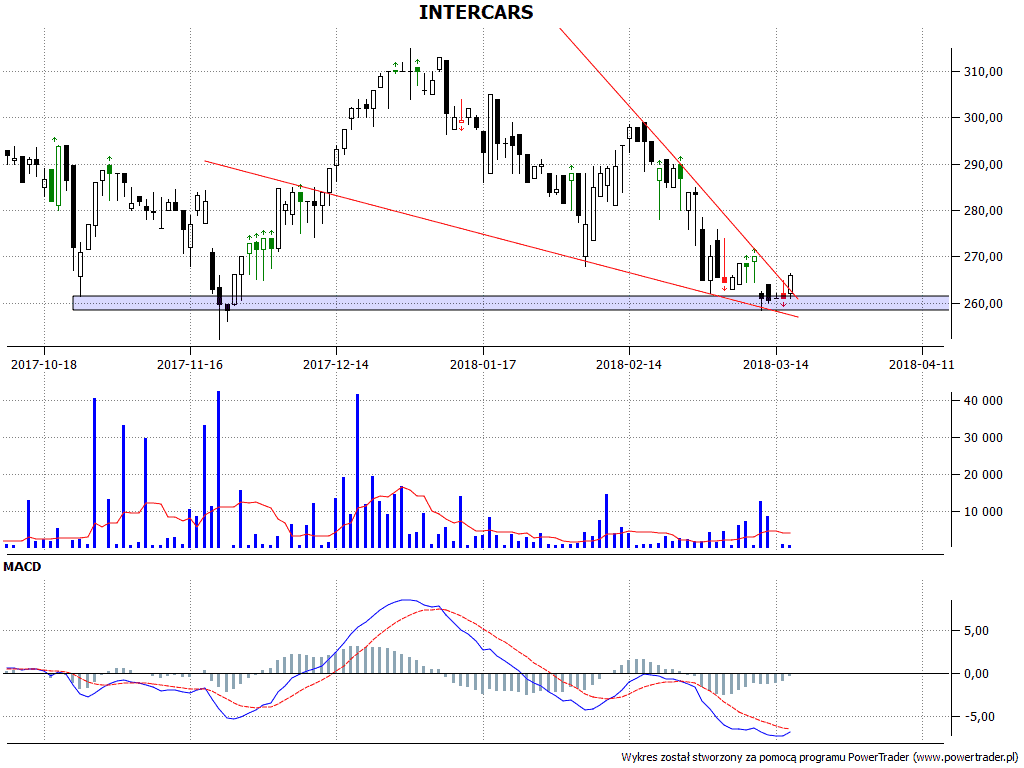The image size is (1024, 768).
Task: Select the 2018-02-14 date label
Action: pos(629,364)
